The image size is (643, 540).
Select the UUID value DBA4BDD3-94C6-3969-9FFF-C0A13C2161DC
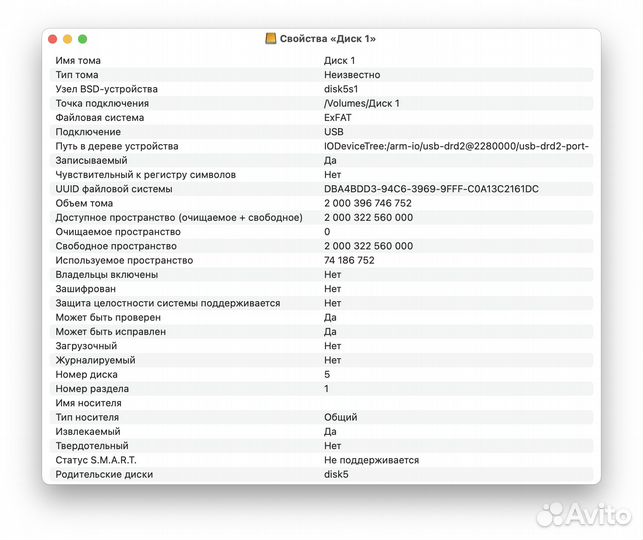click(431, 189)
